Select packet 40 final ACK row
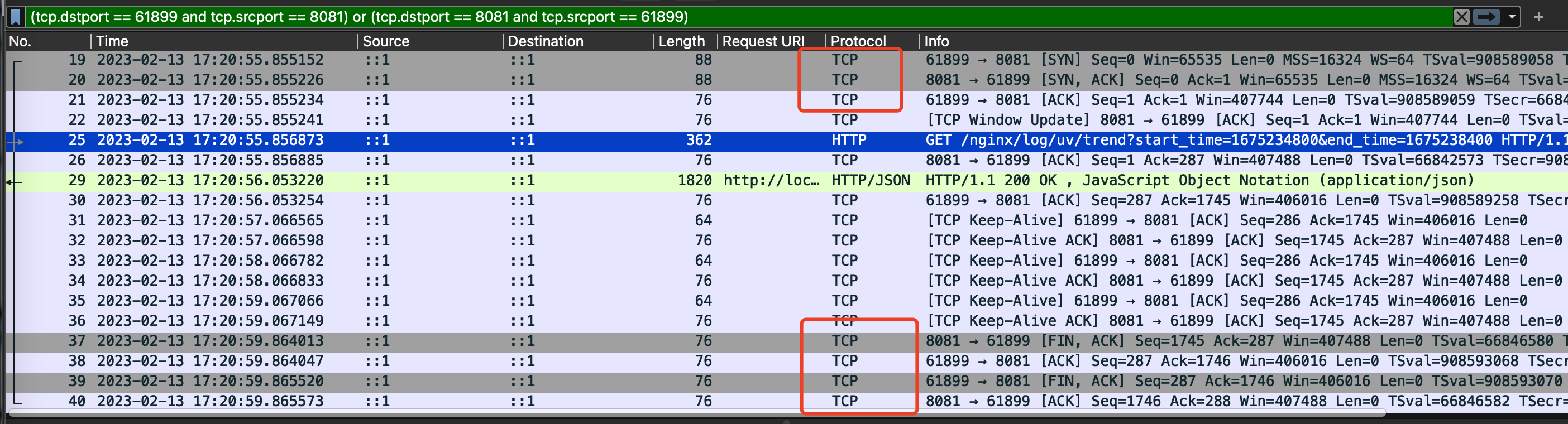Viewport: 1568px width, 424px height. point(786,401)
